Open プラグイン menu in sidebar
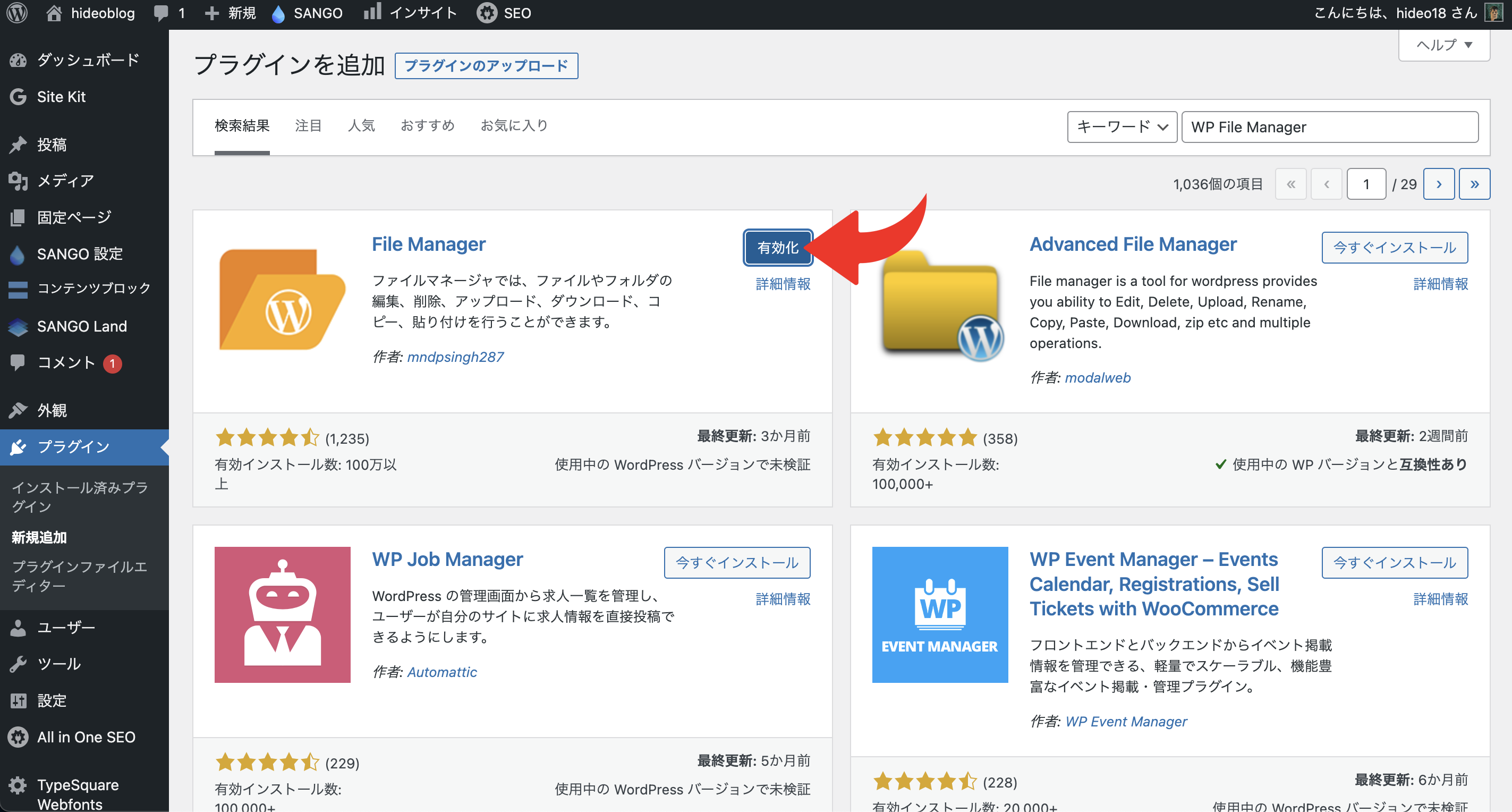The width and height of the screenshot is (1512, 812). coord(84,447)
